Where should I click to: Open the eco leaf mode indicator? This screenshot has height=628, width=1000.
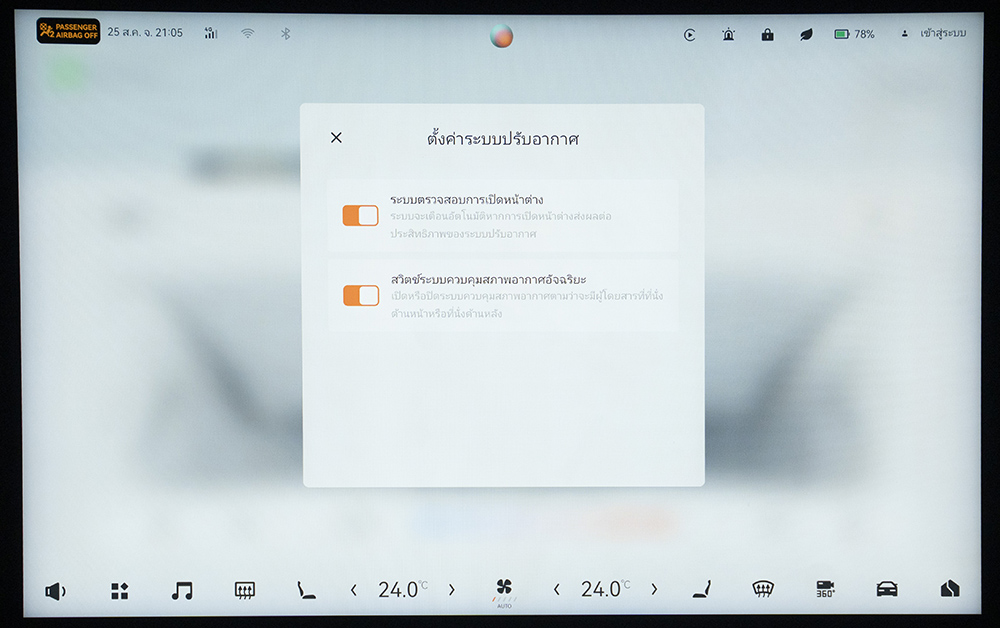(x=806, y=34)
